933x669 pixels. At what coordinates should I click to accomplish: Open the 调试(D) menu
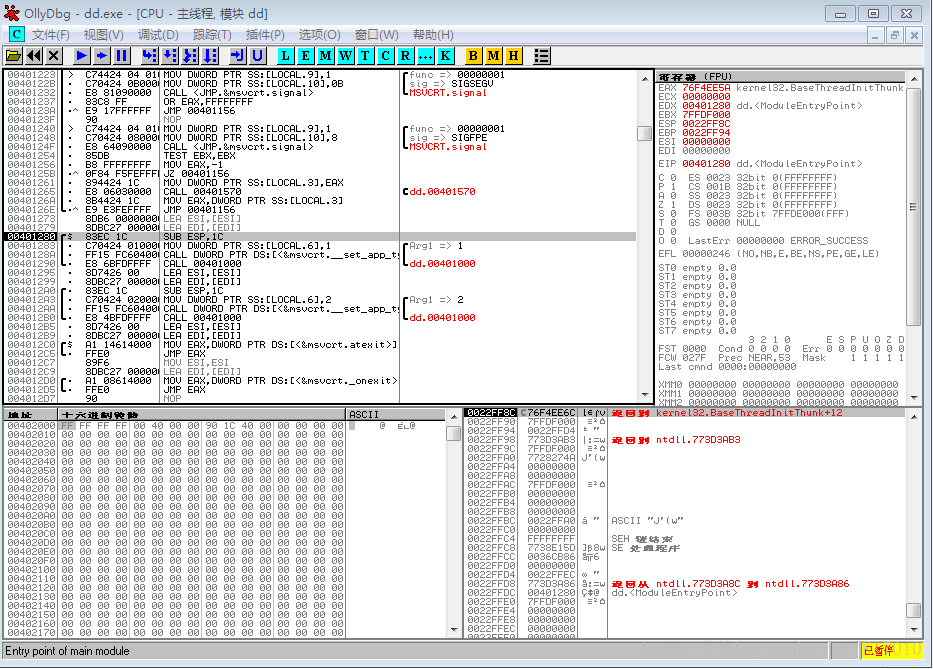point(158,35)
